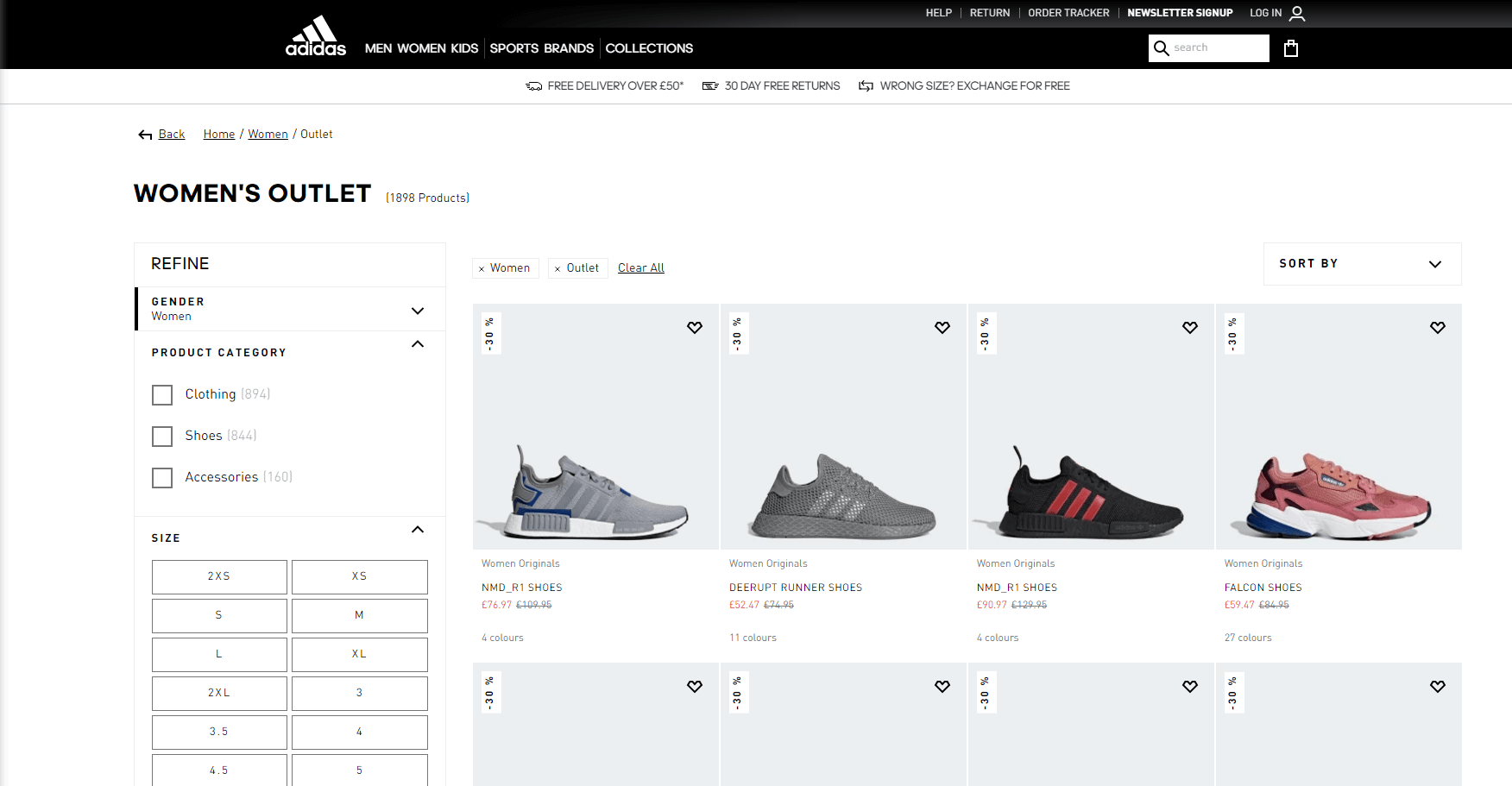Click the FALCON SHOES title
The image size is (1512, 786).
coord(1263,588)
